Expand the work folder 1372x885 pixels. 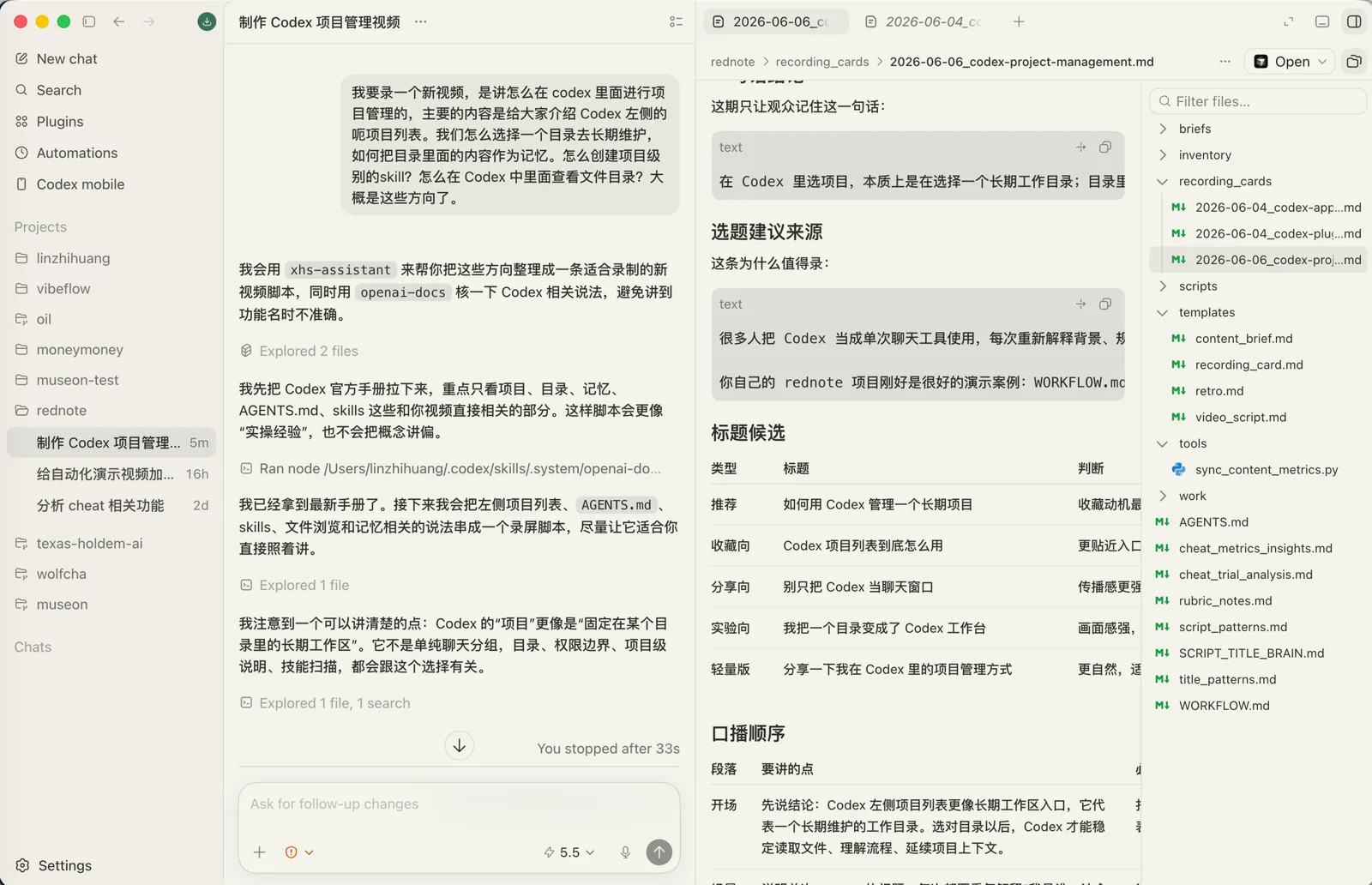click(x=1257, y=496)
